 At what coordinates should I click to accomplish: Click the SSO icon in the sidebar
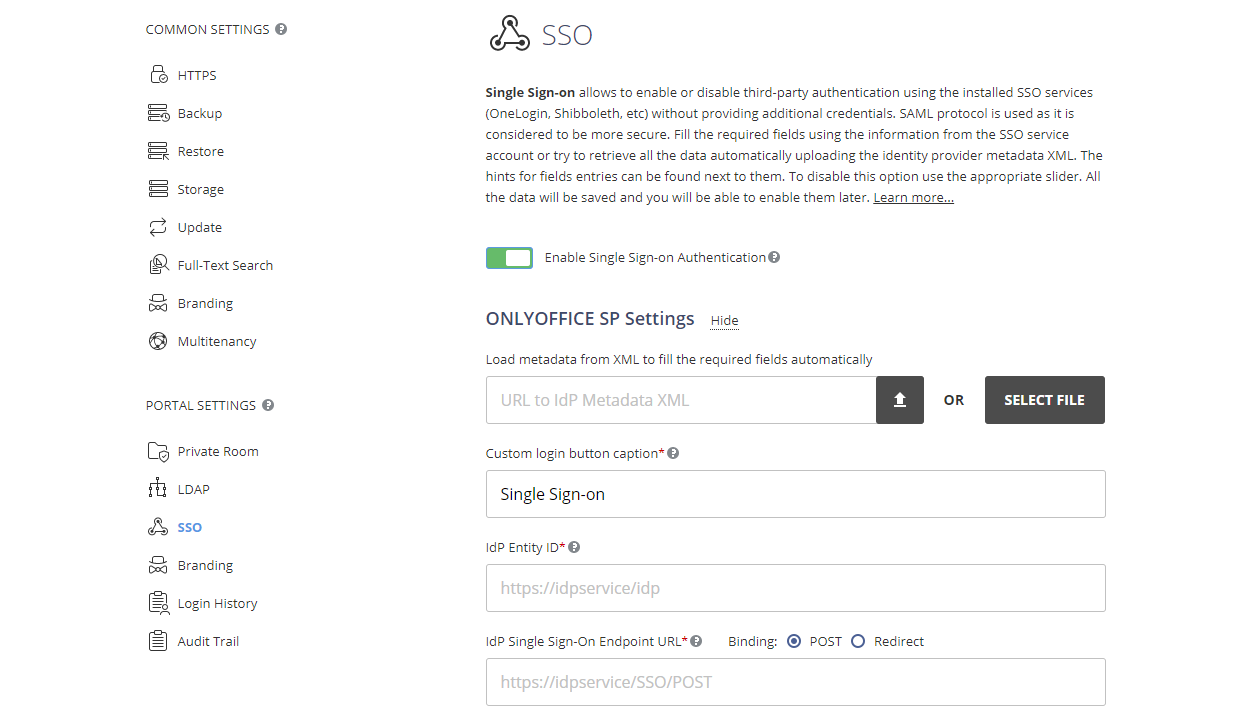(x=158, y=527)
